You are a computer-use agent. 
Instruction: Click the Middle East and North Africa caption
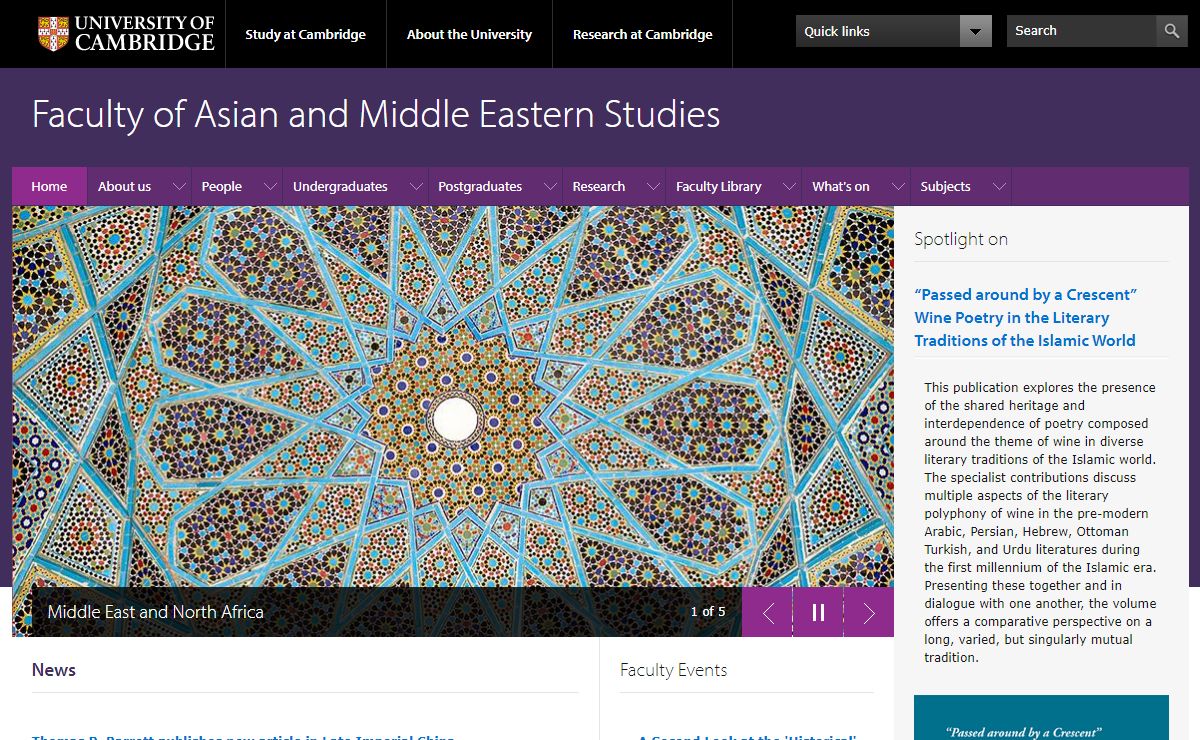156,612
